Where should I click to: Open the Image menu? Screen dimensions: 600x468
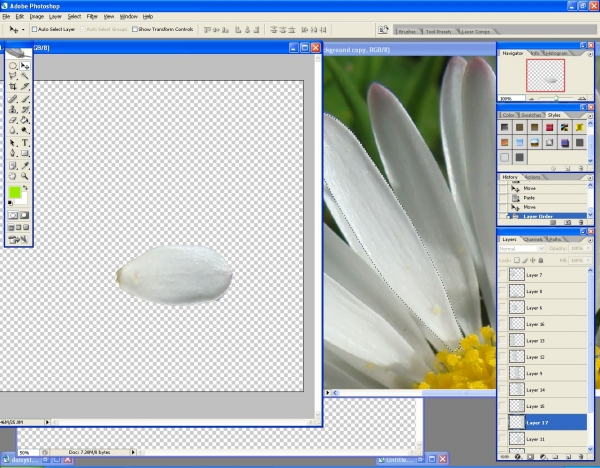[37, 16]
